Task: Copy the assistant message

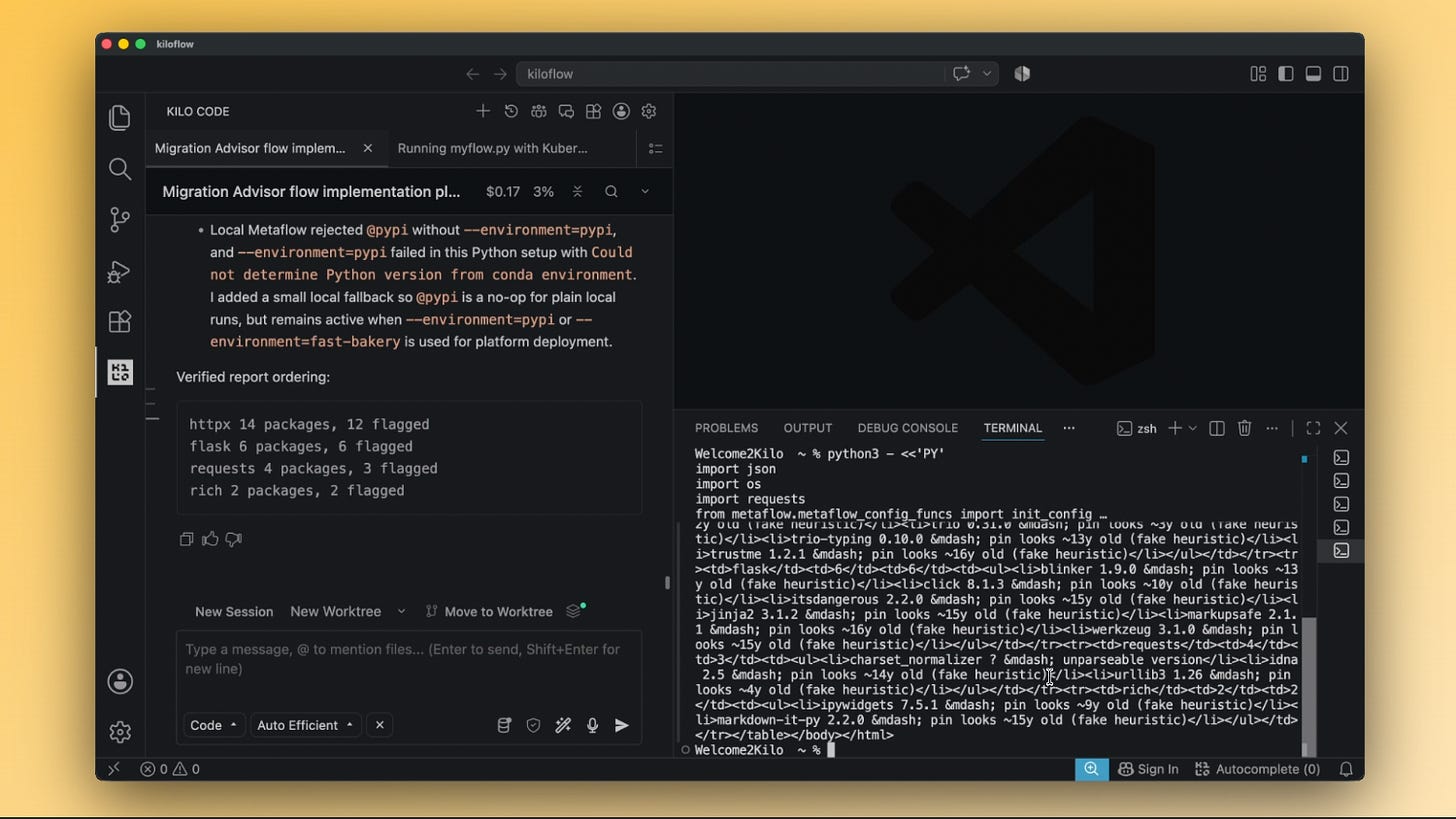Action: (186, 539)
